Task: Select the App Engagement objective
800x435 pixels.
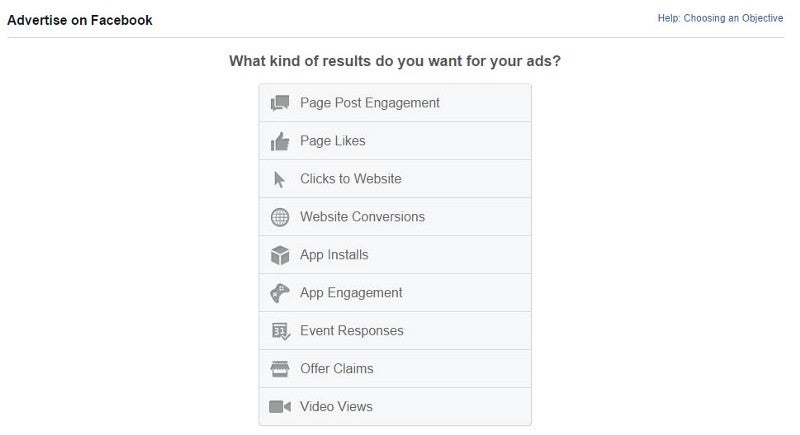Action: (351, 293)
